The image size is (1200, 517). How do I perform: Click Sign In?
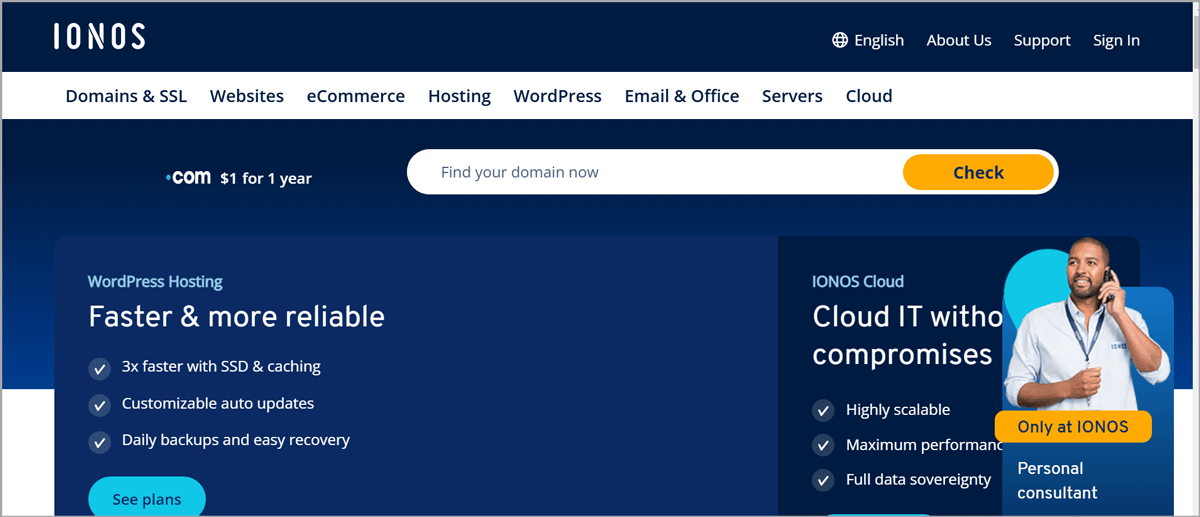[1116, 40]
